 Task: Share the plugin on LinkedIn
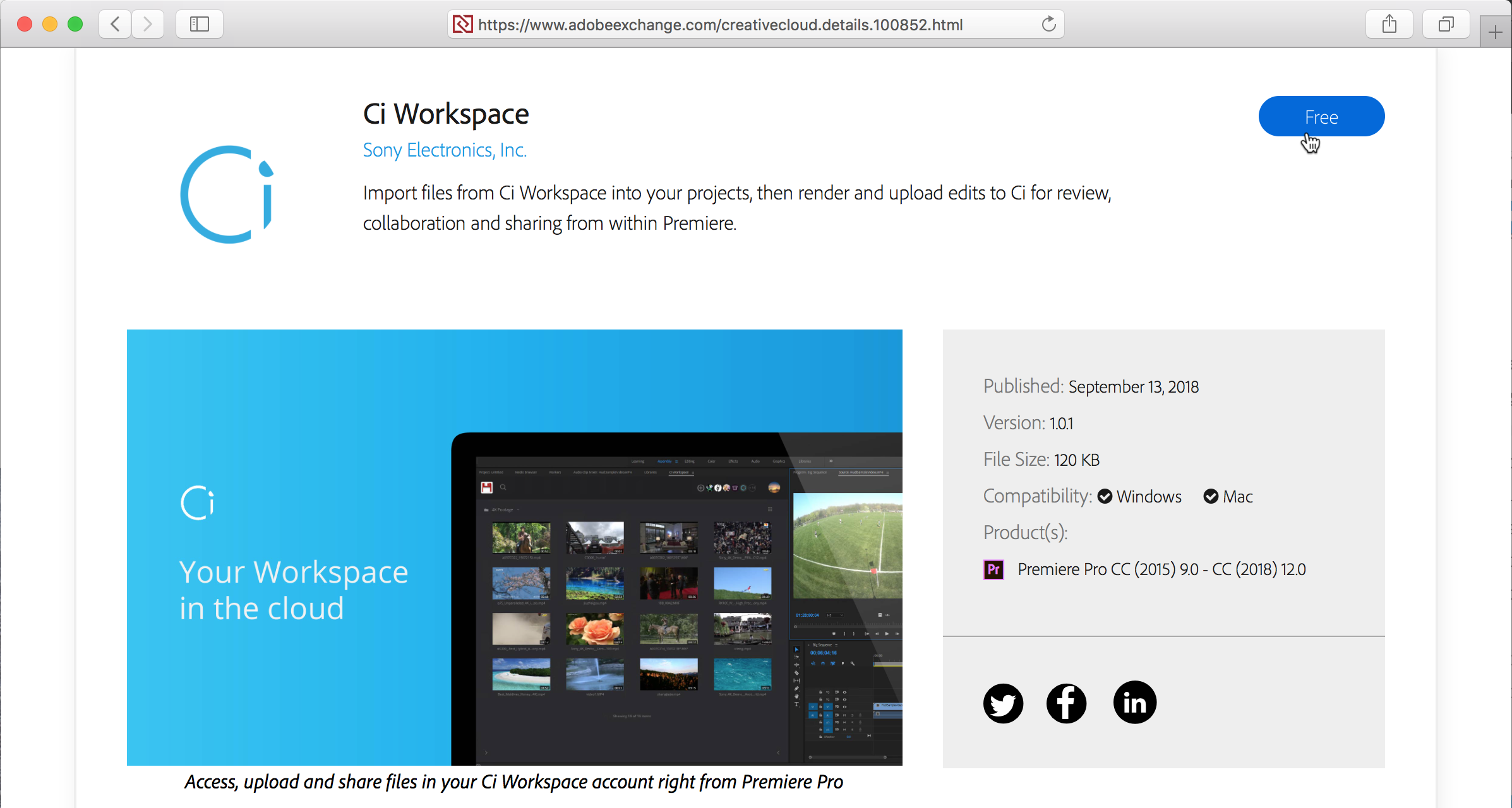tap(1135, 703)
